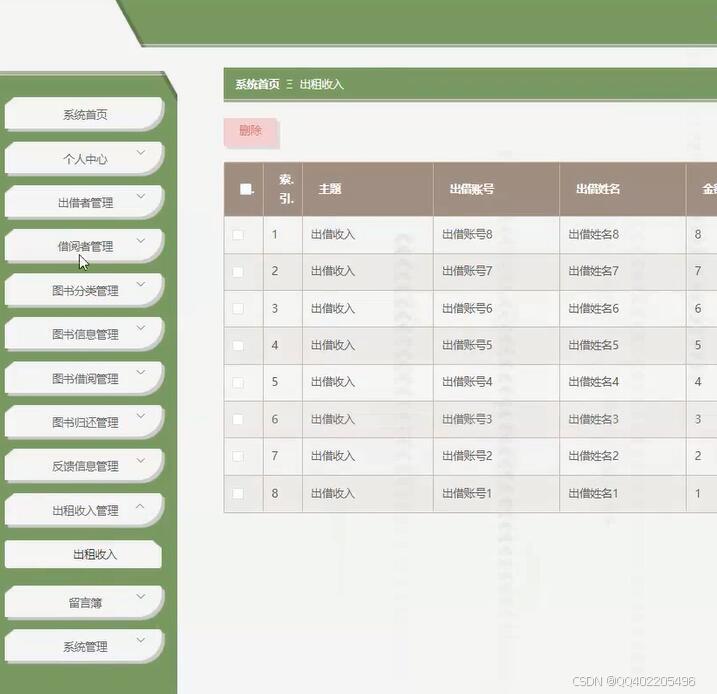This screenshot has height=694, width=717.
Task: Open the 图书信息管理 sidebar menu
Action: 84,334
